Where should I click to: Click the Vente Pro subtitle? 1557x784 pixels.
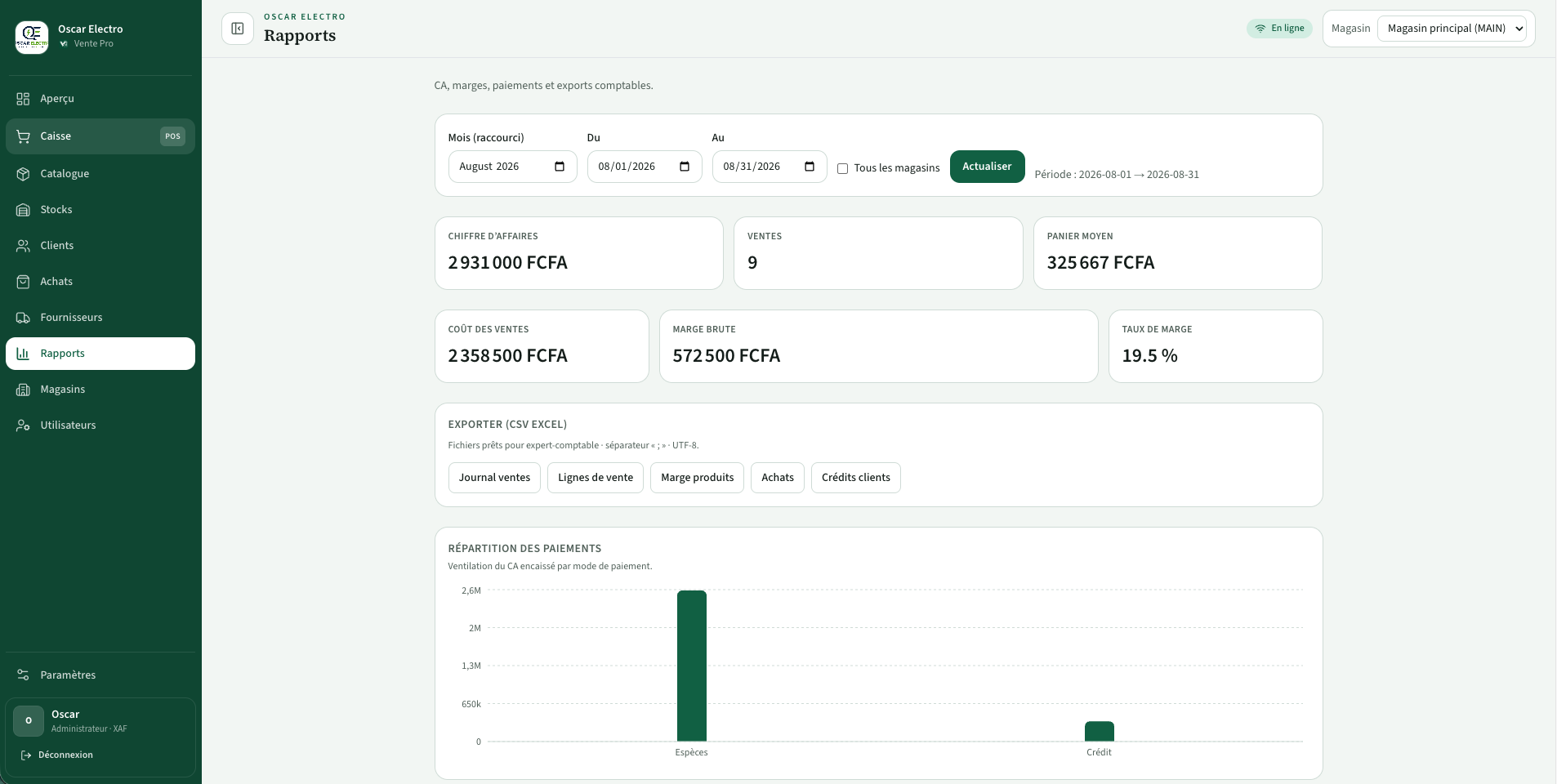(94, 44)
